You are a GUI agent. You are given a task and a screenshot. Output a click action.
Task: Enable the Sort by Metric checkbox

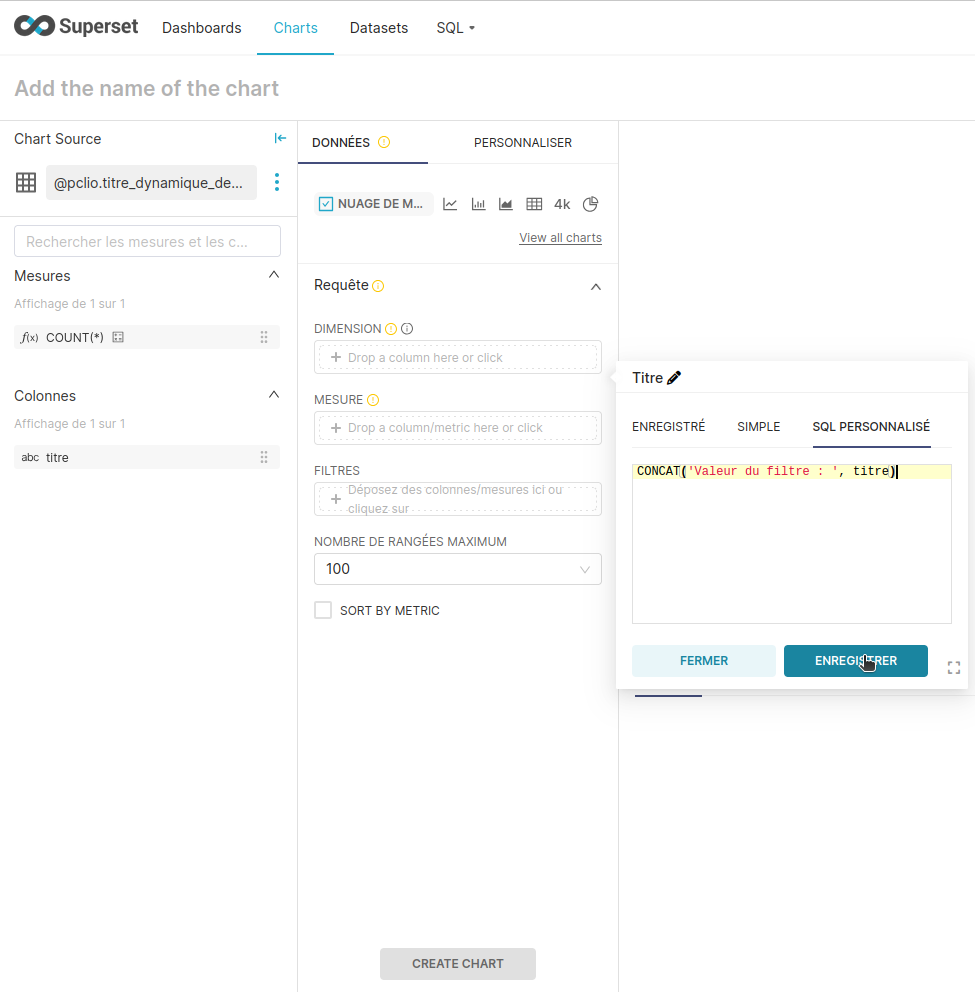[x=323, y=610]
